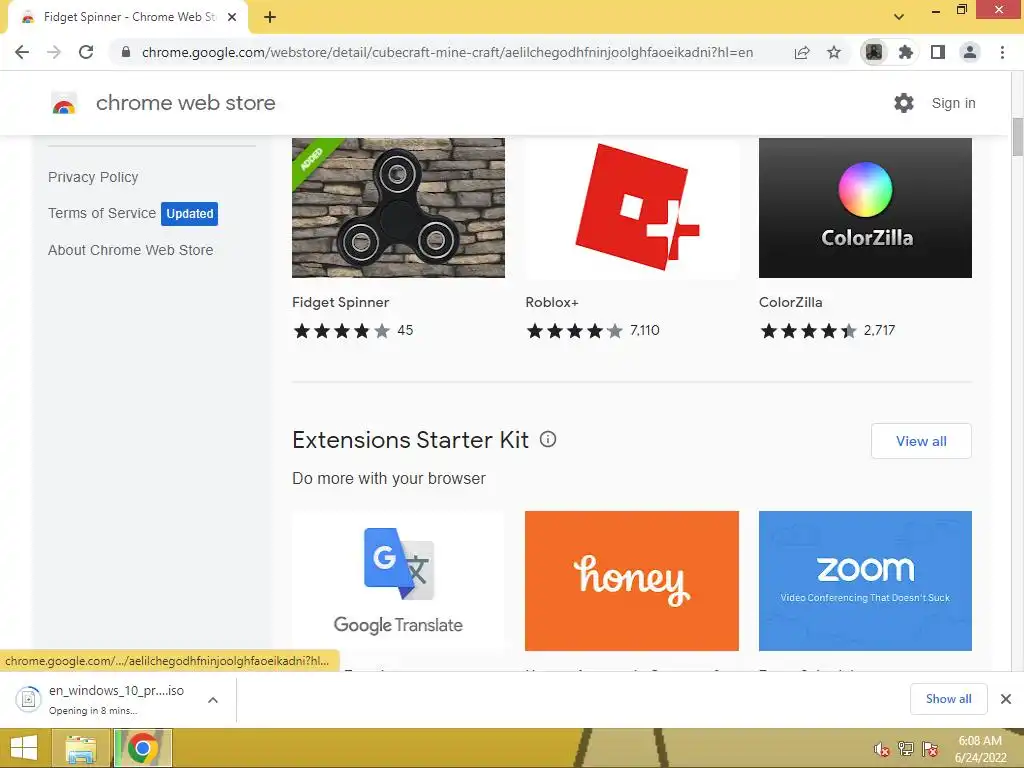Open Fidget Spinner extension thumbnail
The image size is (1024, 768).
click(x=398, y=208)
